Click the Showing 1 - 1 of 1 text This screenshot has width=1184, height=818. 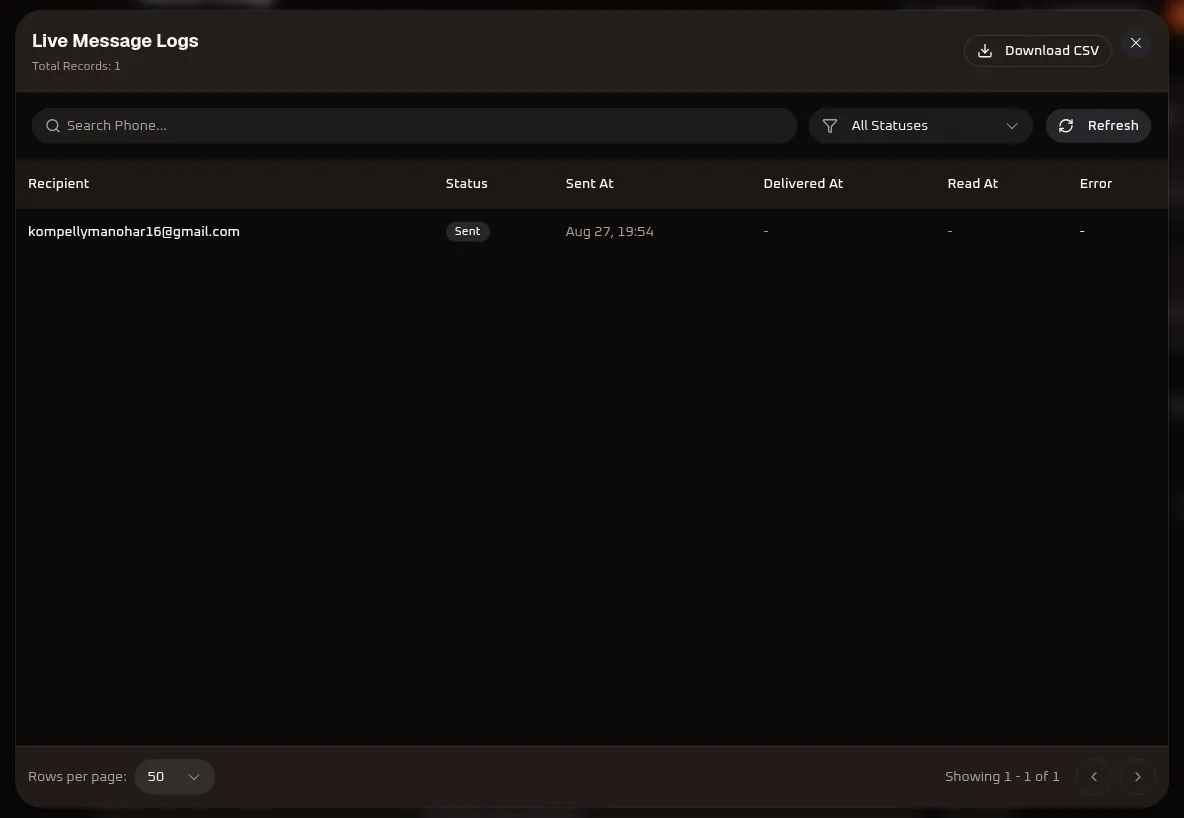click(1002, 776)
